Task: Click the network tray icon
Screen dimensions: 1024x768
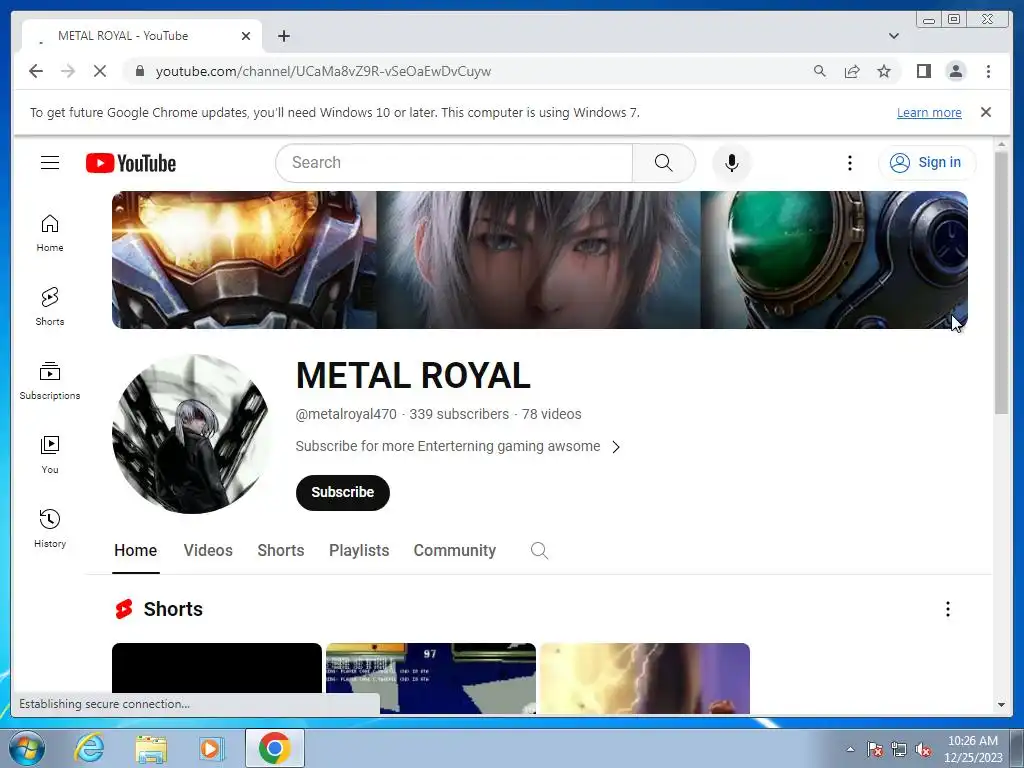Action: 899,750
